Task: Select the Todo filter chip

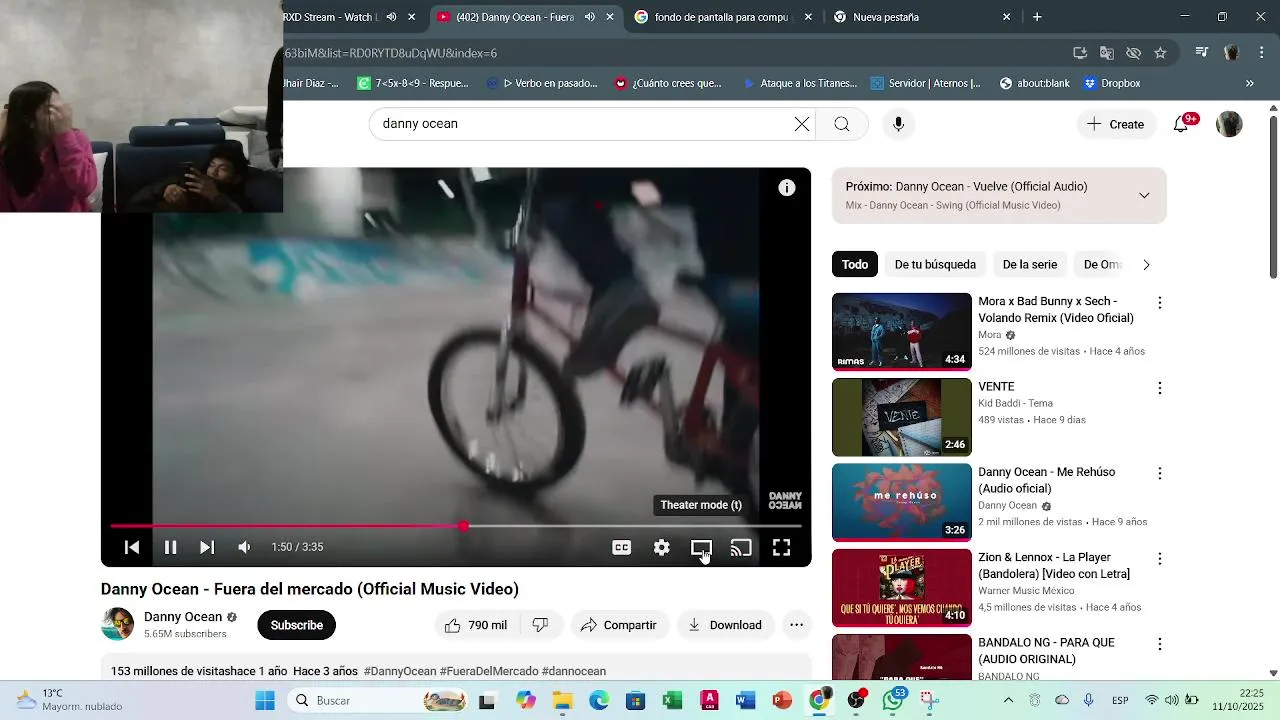Action: click(855, 265)
